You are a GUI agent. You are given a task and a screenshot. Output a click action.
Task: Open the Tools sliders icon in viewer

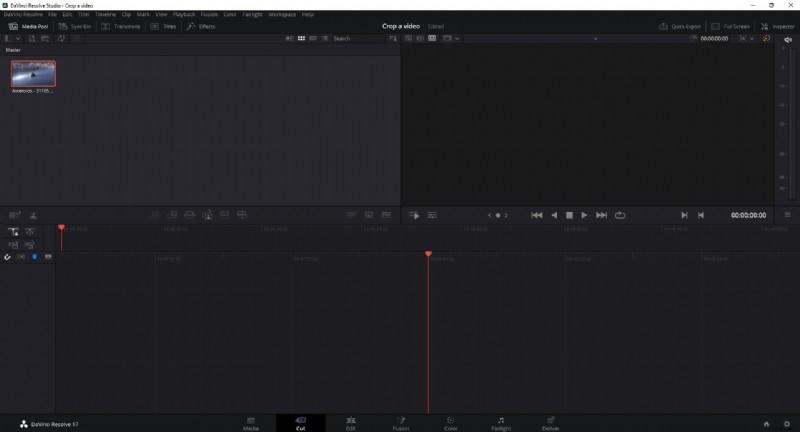432,215
